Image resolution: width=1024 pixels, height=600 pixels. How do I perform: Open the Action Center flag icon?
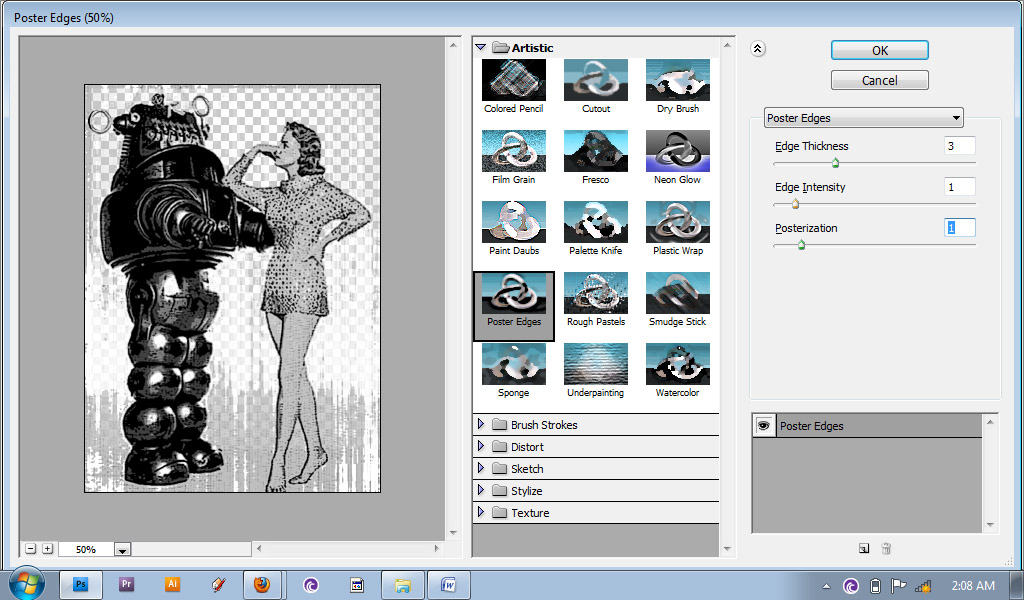click(x=899, y=586)
